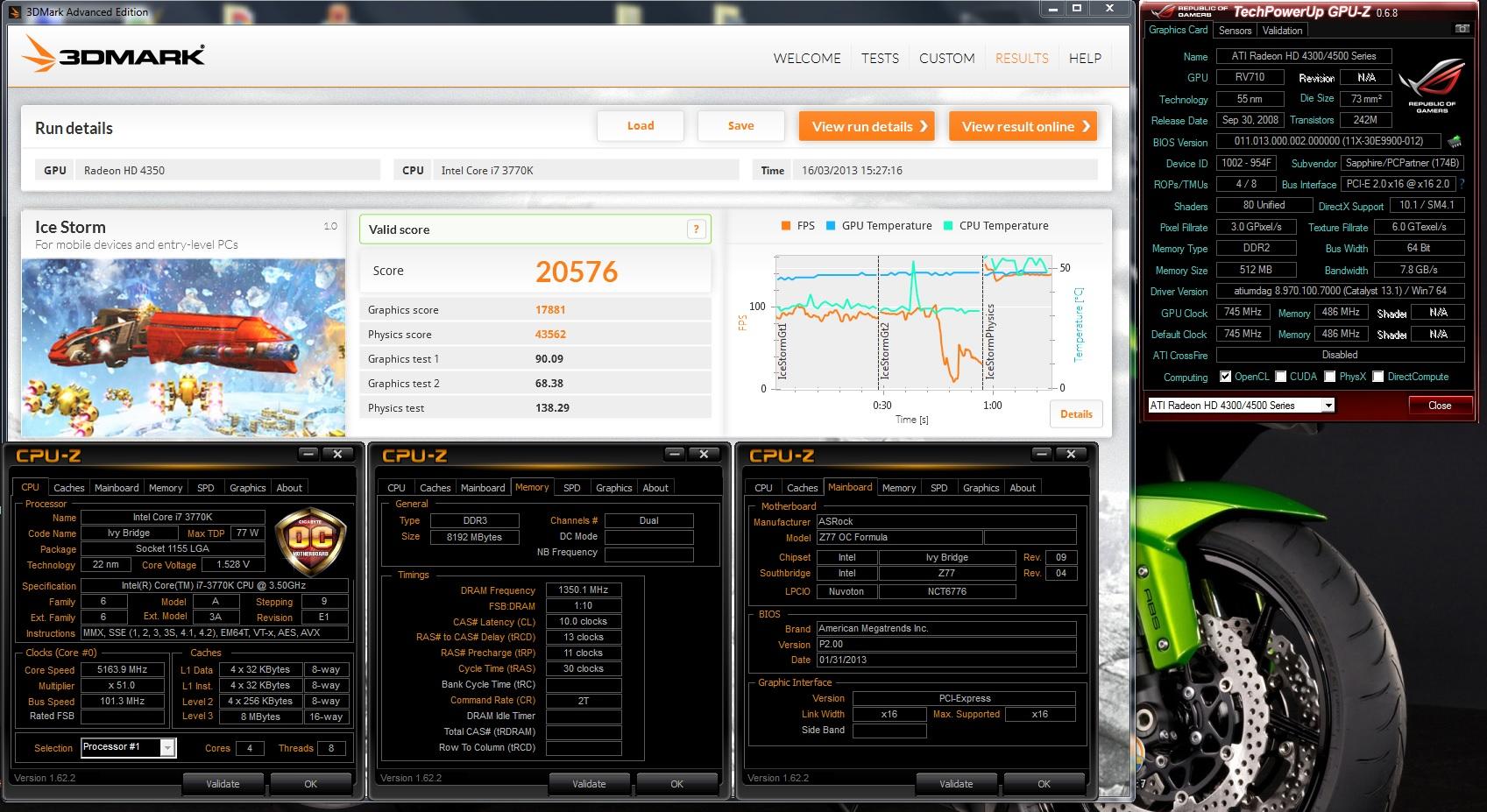Click the Time field 16/03/2013 15:27:16
Image resolution: width=1487 pixels, height=812 pixels.
point(945,170)
